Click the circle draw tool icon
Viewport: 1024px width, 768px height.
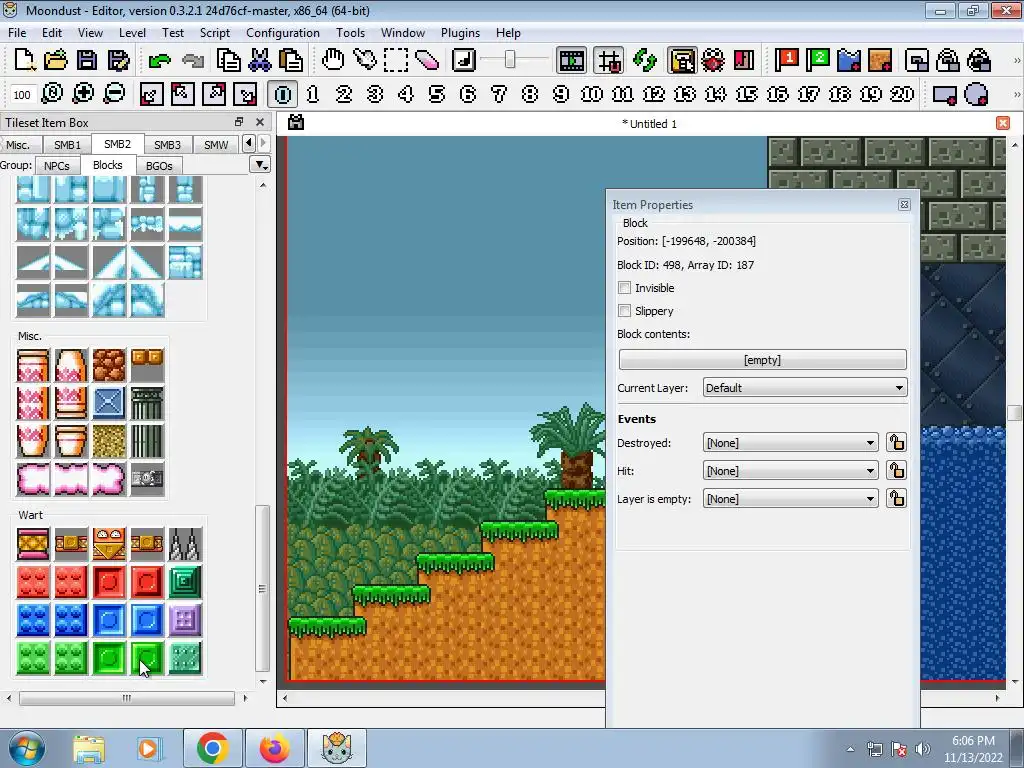pos(976,94)
